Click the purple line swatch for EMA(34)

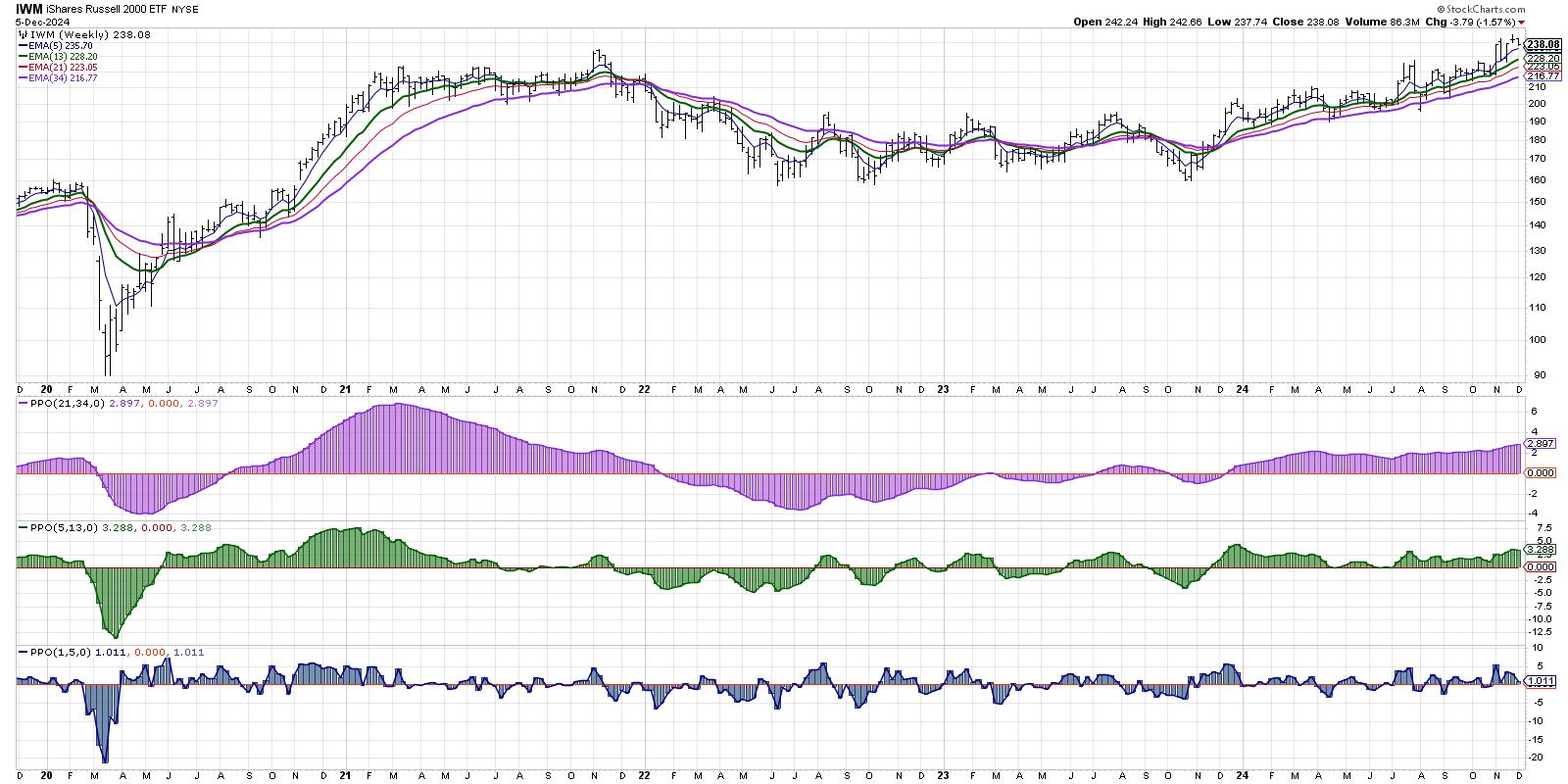[x=23, y=79]
